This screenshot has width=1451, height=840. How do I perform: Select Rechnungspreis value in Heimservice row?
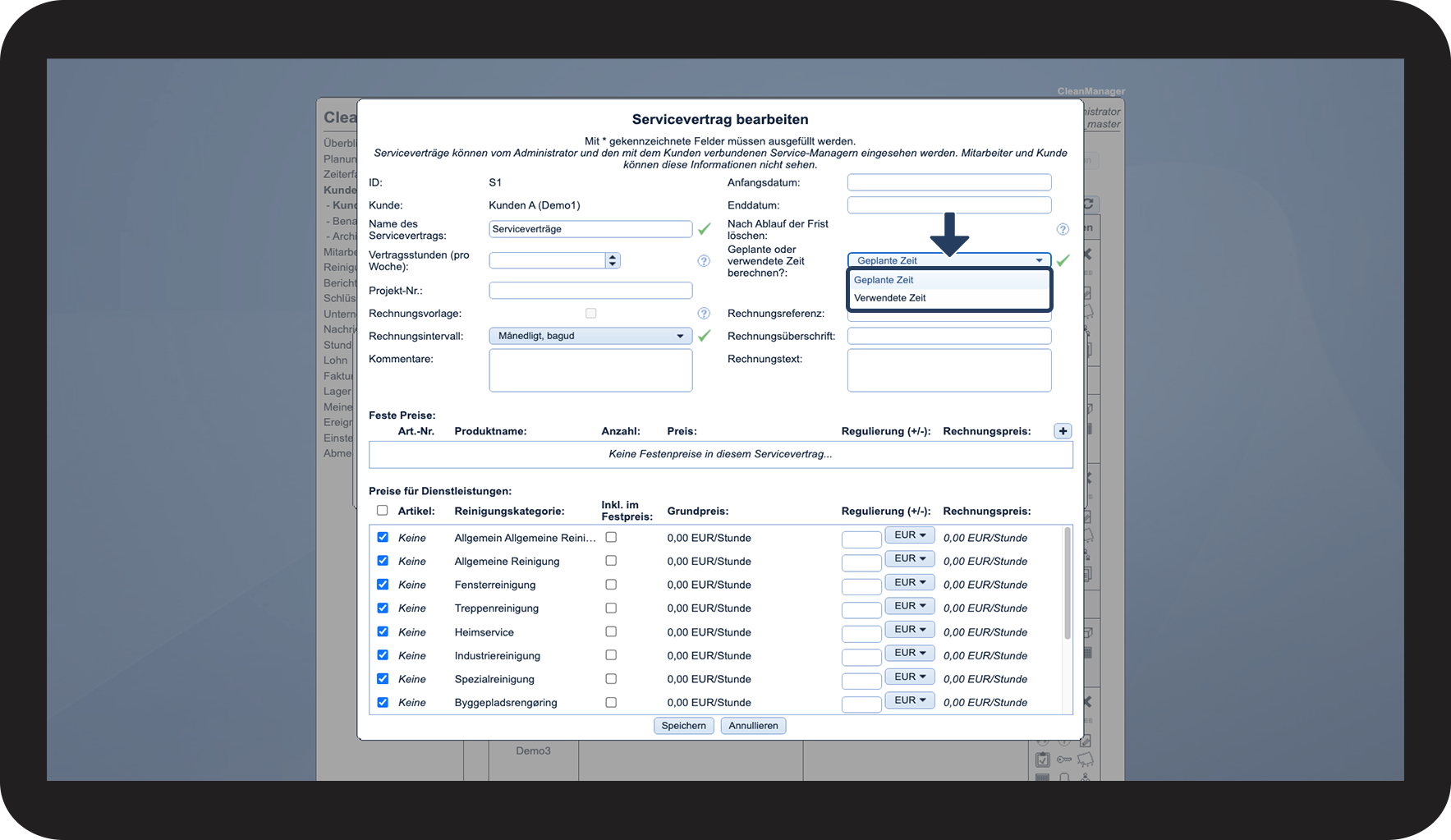(985, 632)
